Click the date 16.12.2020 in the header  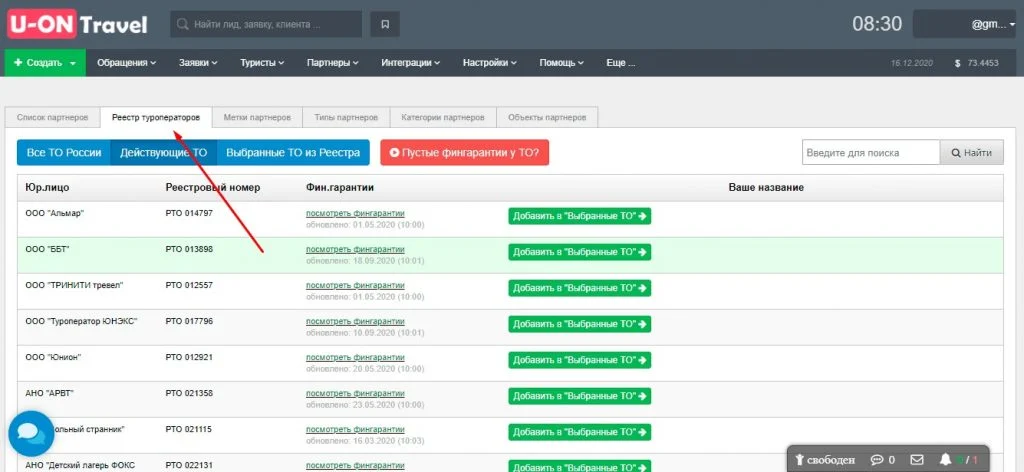point(912,63)
